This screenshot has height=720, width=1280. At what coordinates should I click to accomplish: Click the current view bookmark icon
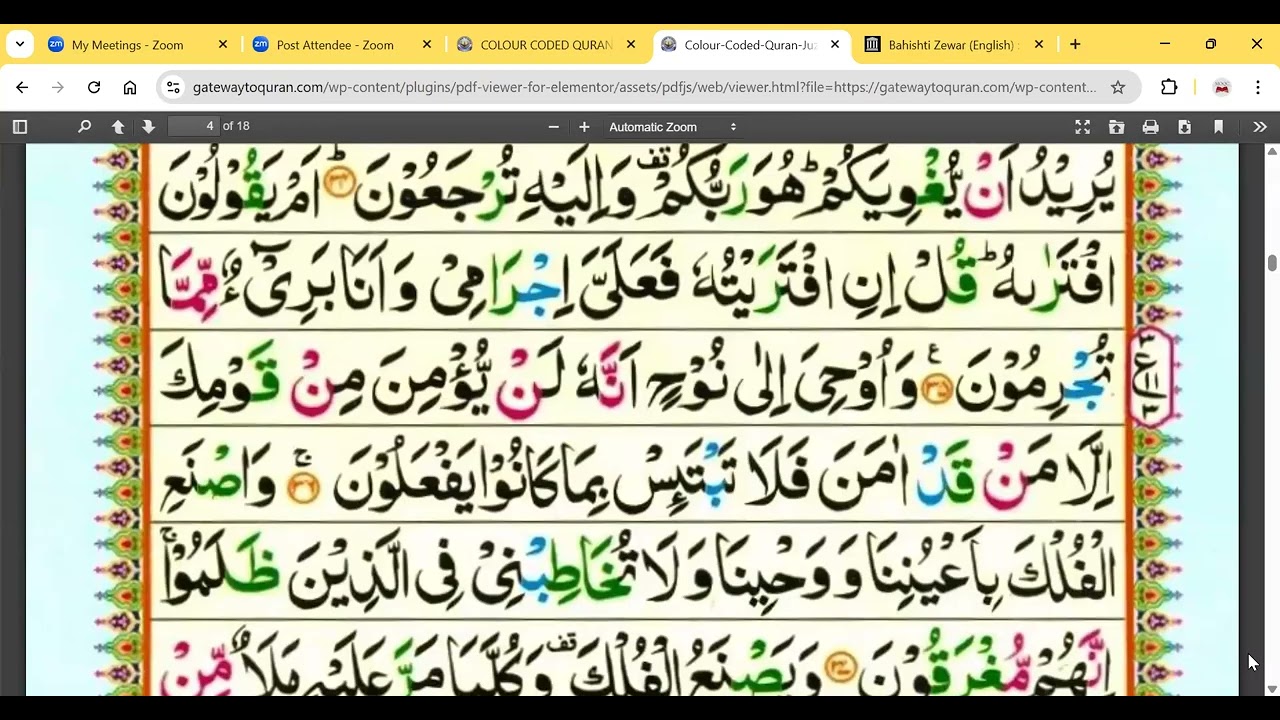(x=1218, y=127)
